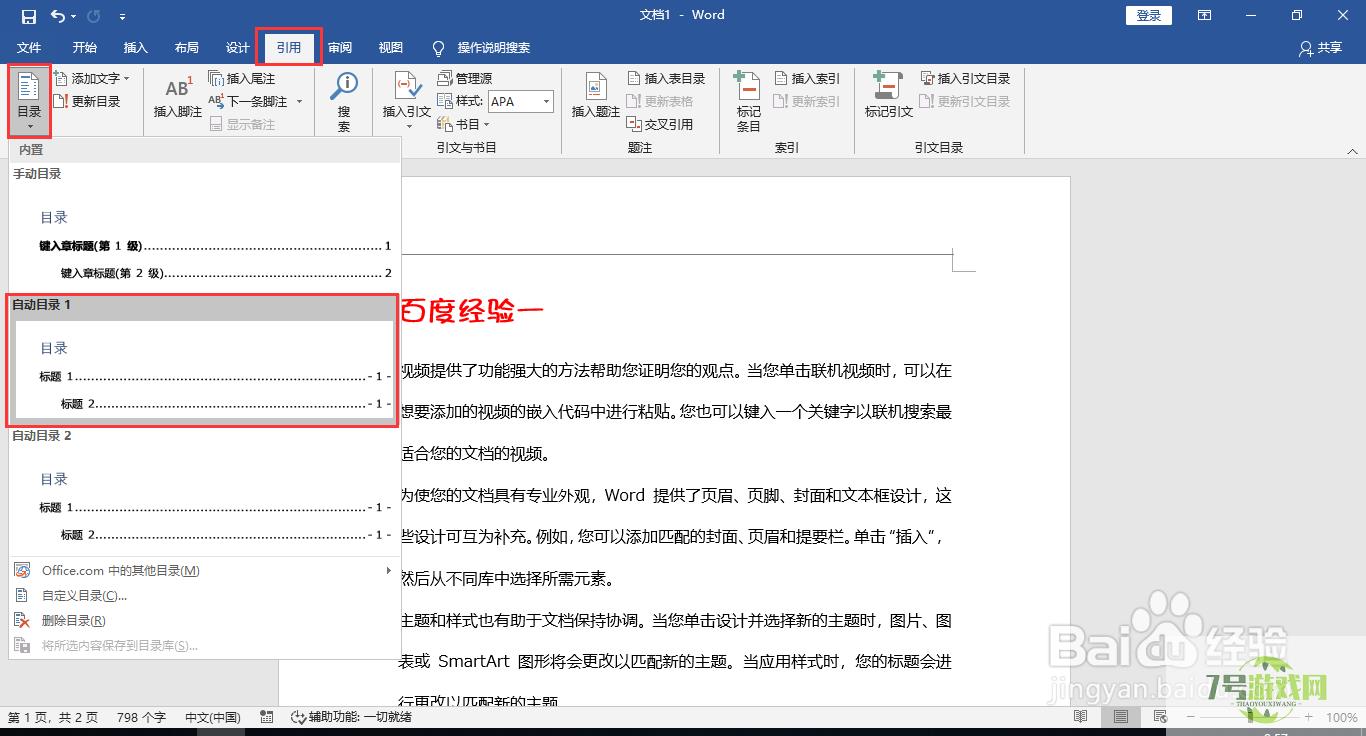Expand the 添加文字 dropdown arrow
This screenshot has height=736, width=1366.
(126, 78)
